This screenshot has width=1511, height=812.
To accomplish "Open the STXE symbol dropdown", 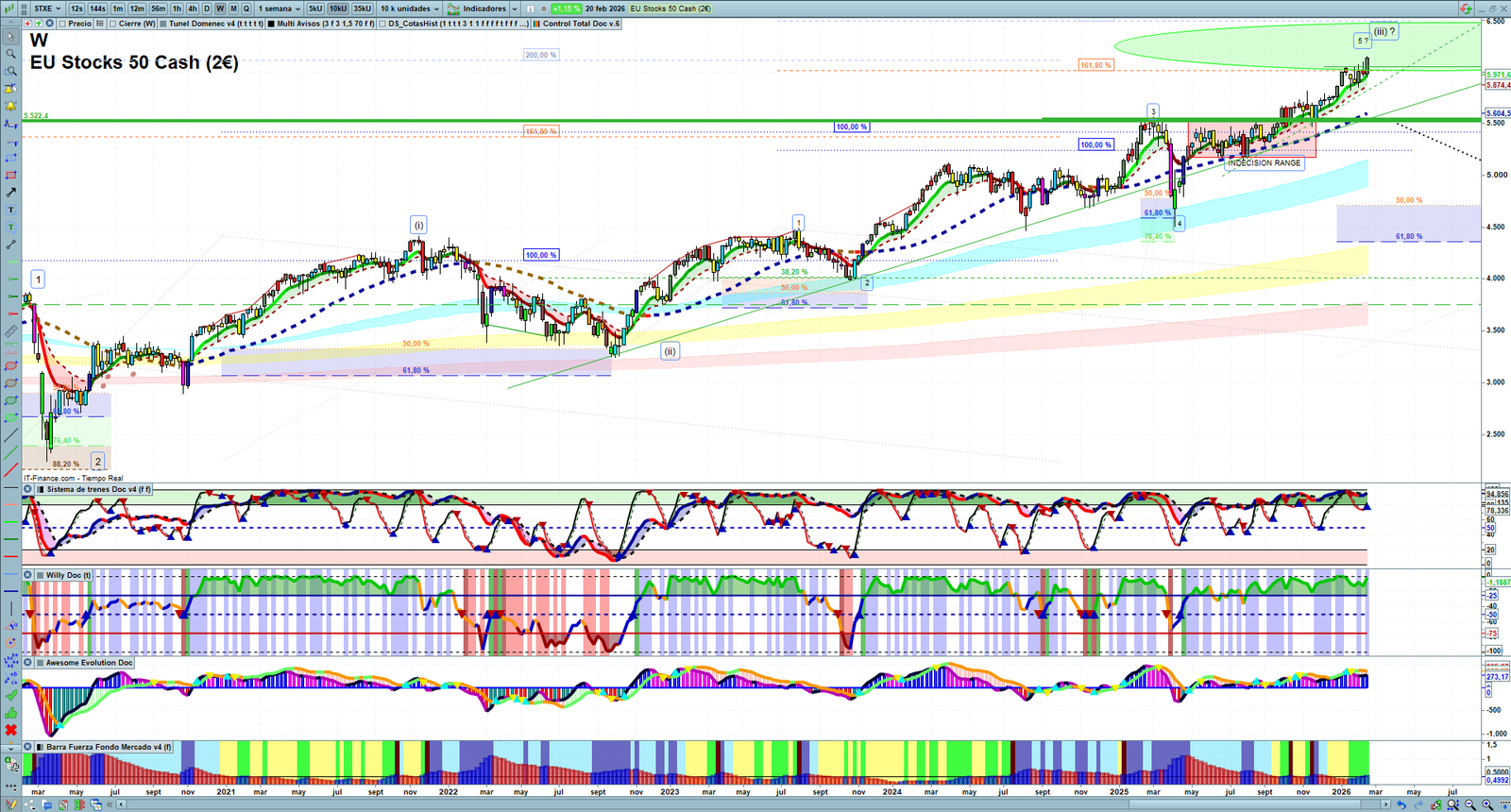I will [x=46, y=8].
